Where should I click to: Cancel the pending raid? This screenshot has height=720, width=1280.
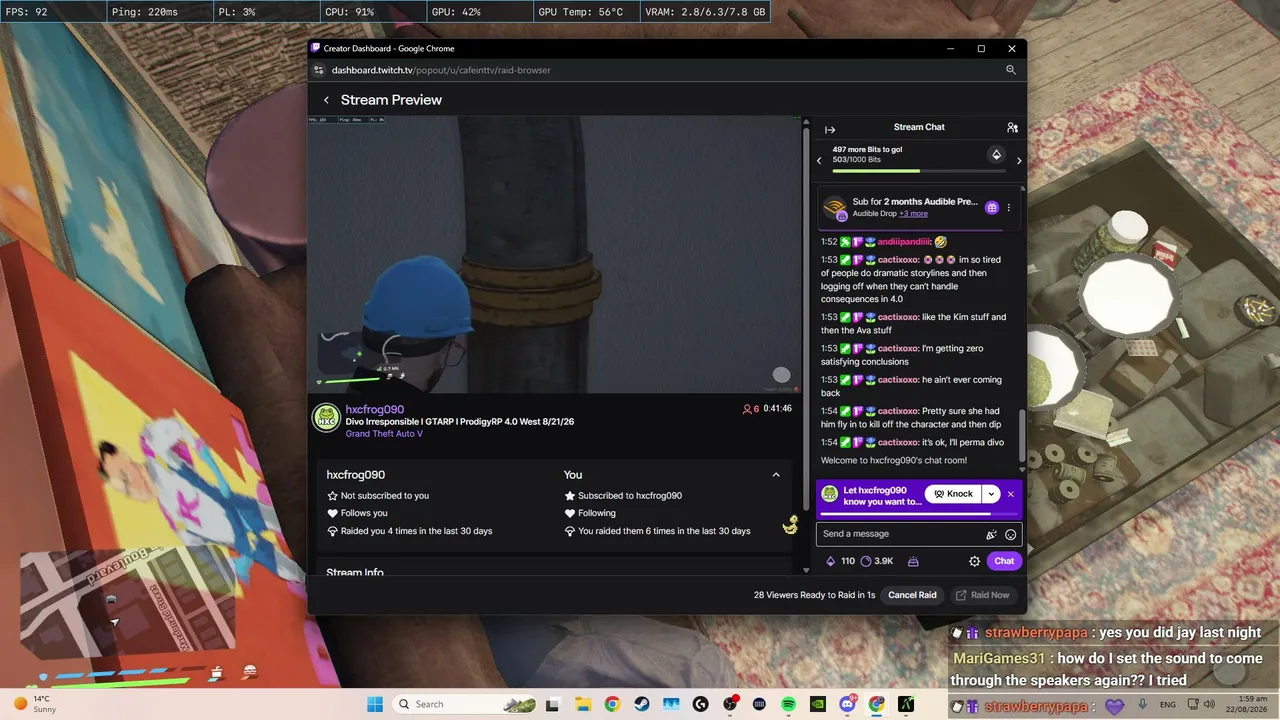pyautogui.click(x=912, y=595)
